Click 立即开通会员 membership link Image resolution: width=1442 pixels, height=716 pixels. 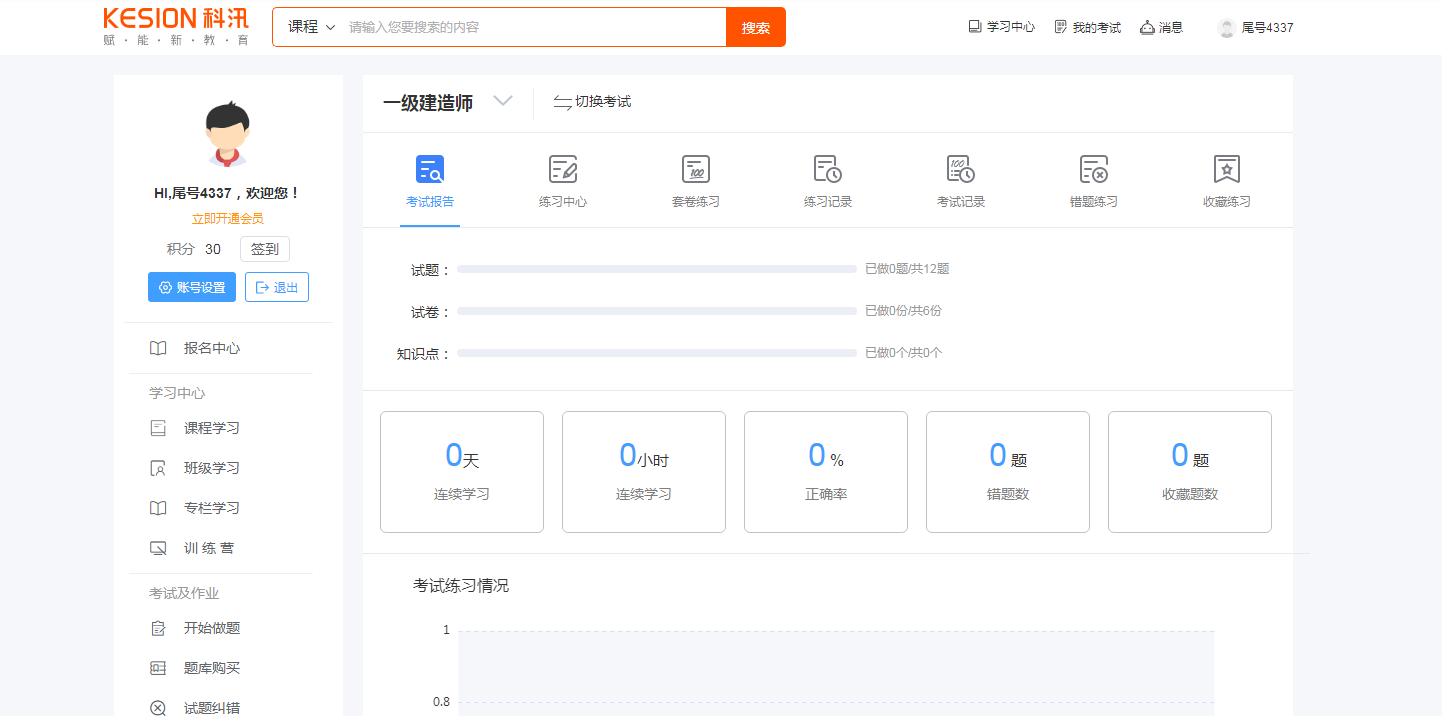tap(228, 218)
